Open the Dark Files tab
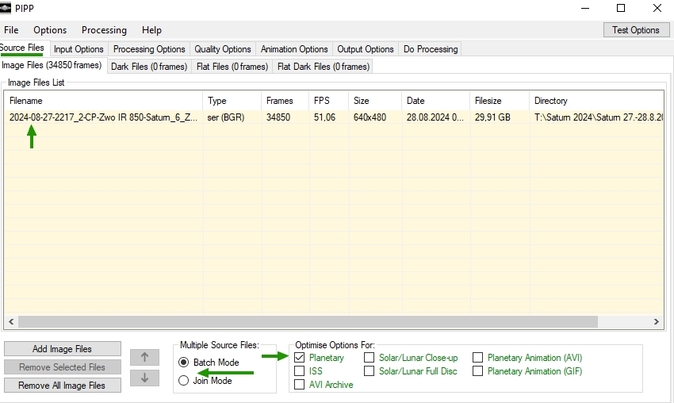The image size is (674, 403). tap(149, 66)
